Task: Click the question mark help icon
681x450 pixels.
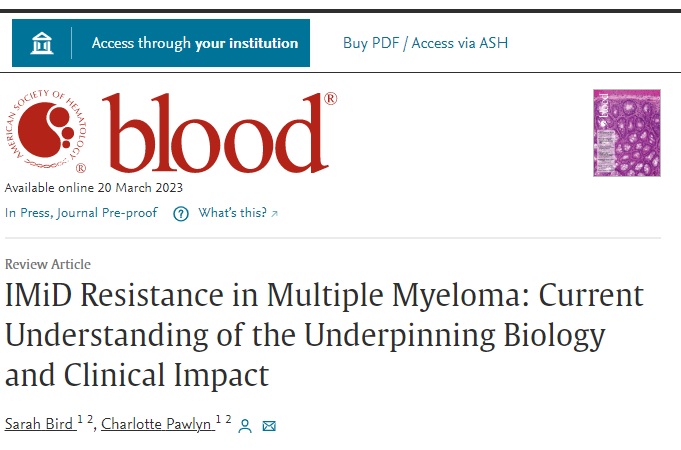Action: (x=181, y=214)
